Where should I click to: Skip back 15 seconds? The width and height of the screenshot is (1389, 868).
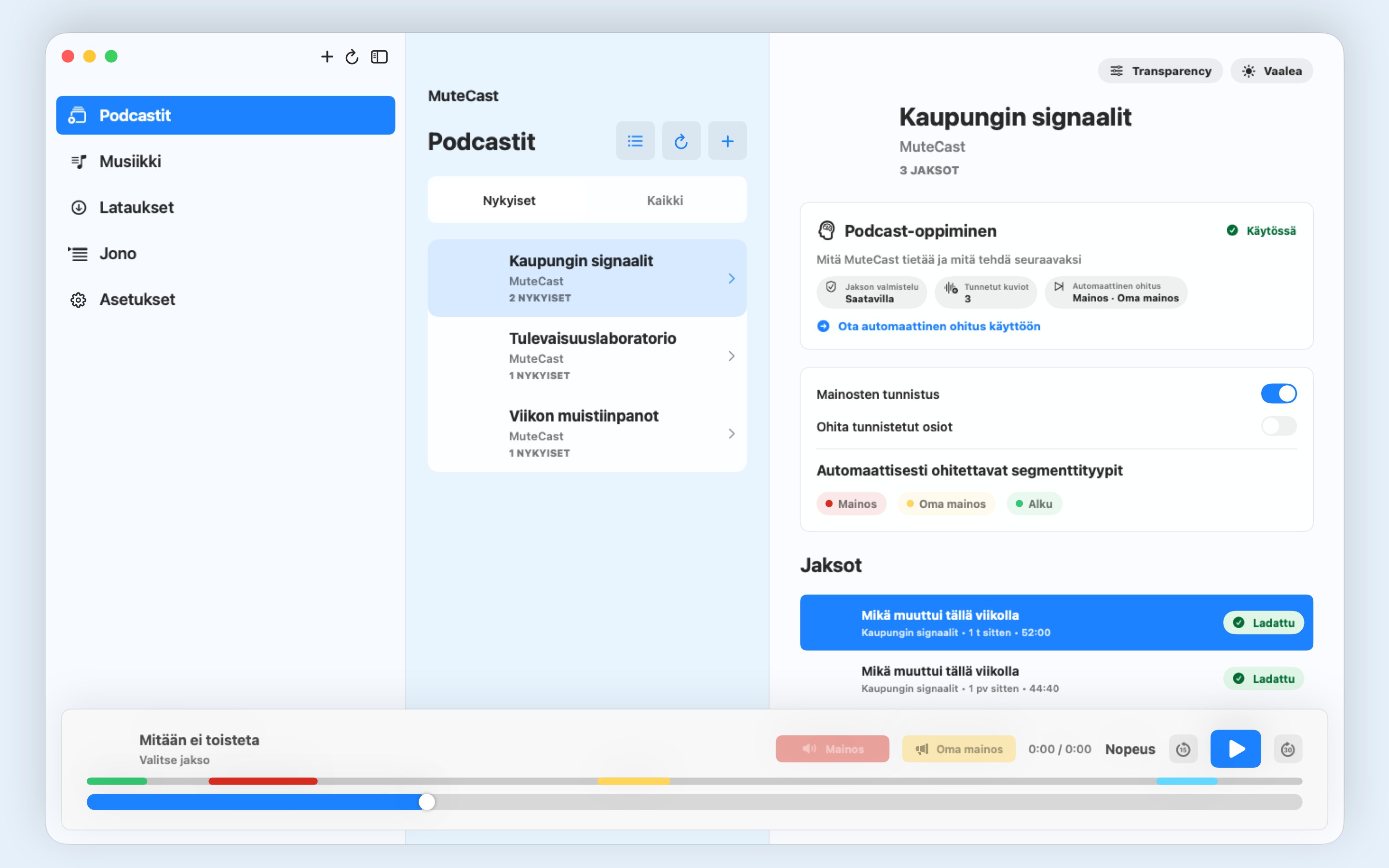(x=1183, y=749)
